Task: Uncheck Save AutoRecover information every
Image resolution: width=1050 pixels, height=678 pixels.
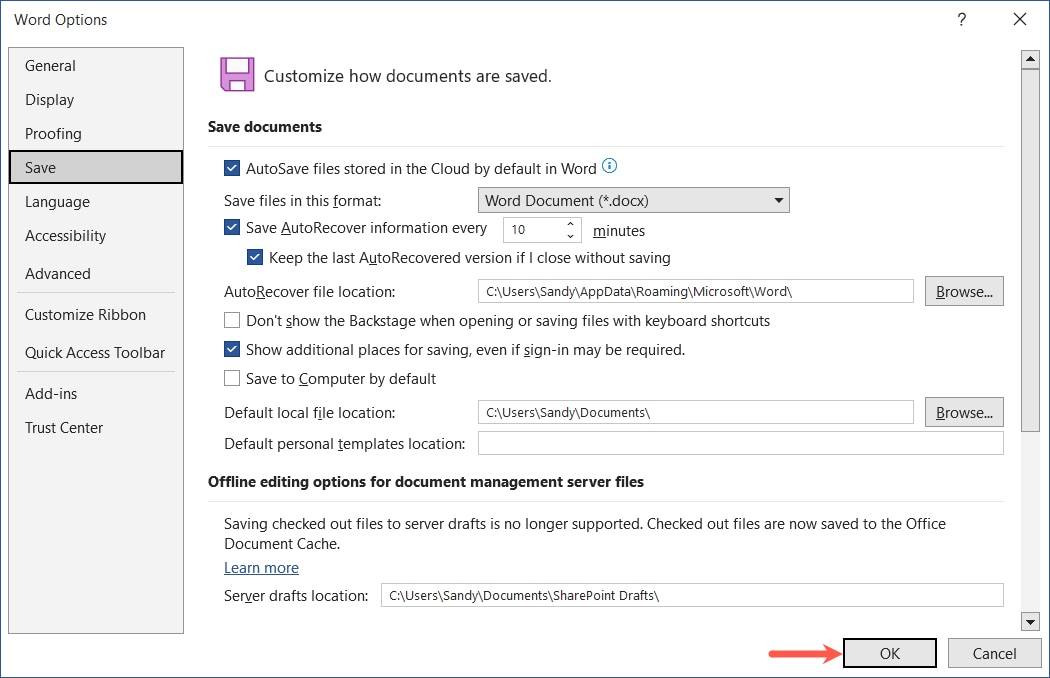Action: tap(231, 228)
